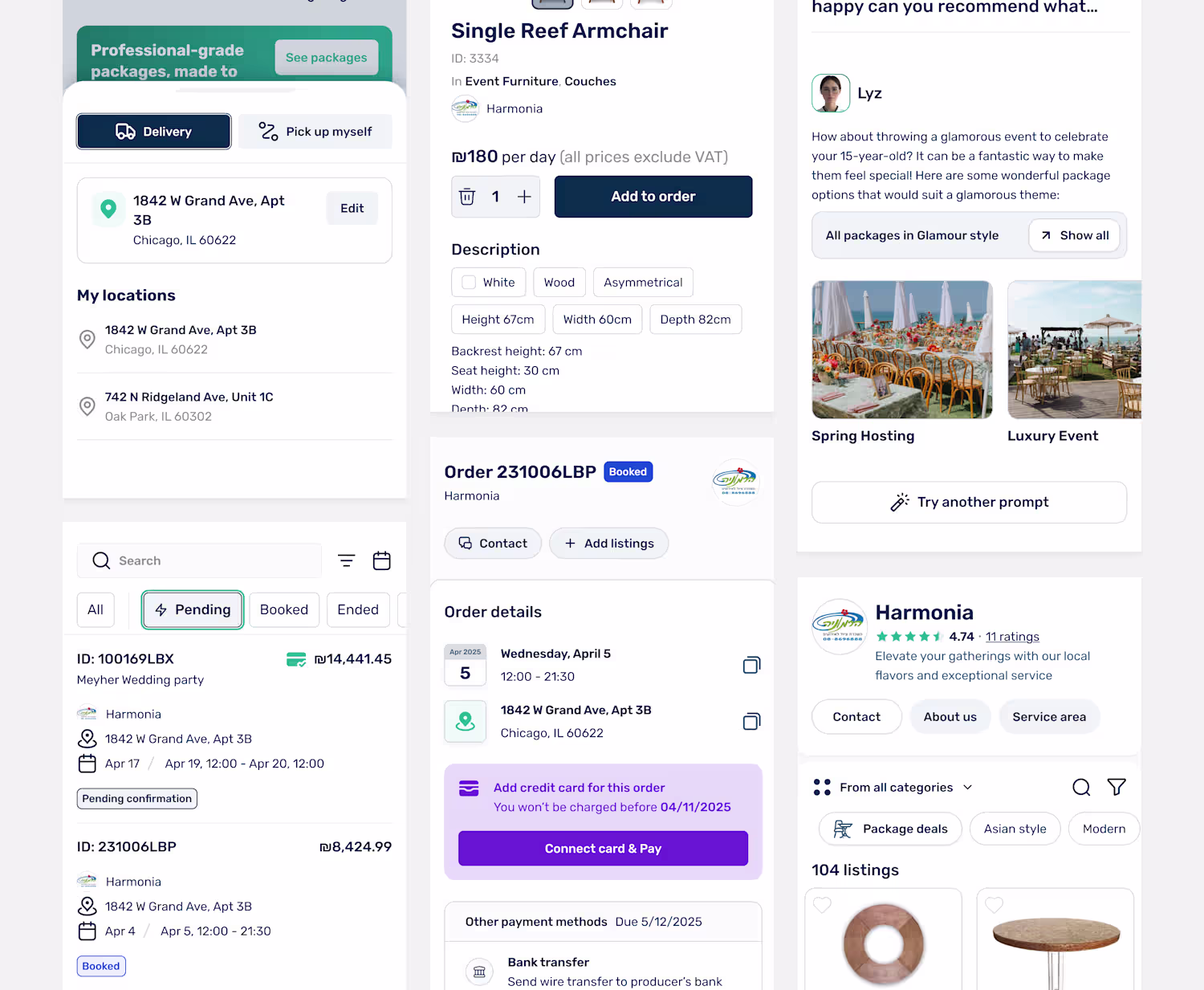The height and width of the screenshot is (990, 1204).
Task: Copy the 1842 W Grand Ave address
Action: [x=751, y=721]
